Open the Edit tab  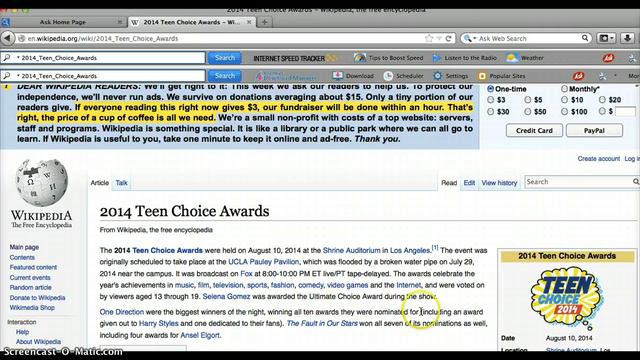[469, 183]
